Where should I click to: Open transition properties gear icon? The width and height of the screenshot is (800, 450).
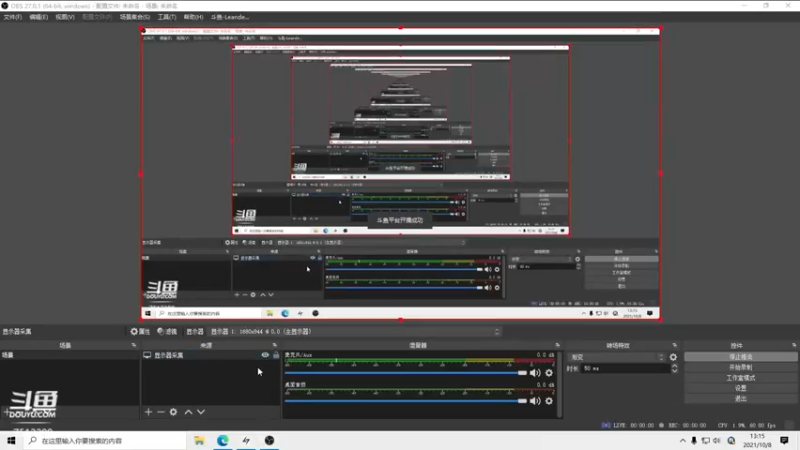coord(673,357)
